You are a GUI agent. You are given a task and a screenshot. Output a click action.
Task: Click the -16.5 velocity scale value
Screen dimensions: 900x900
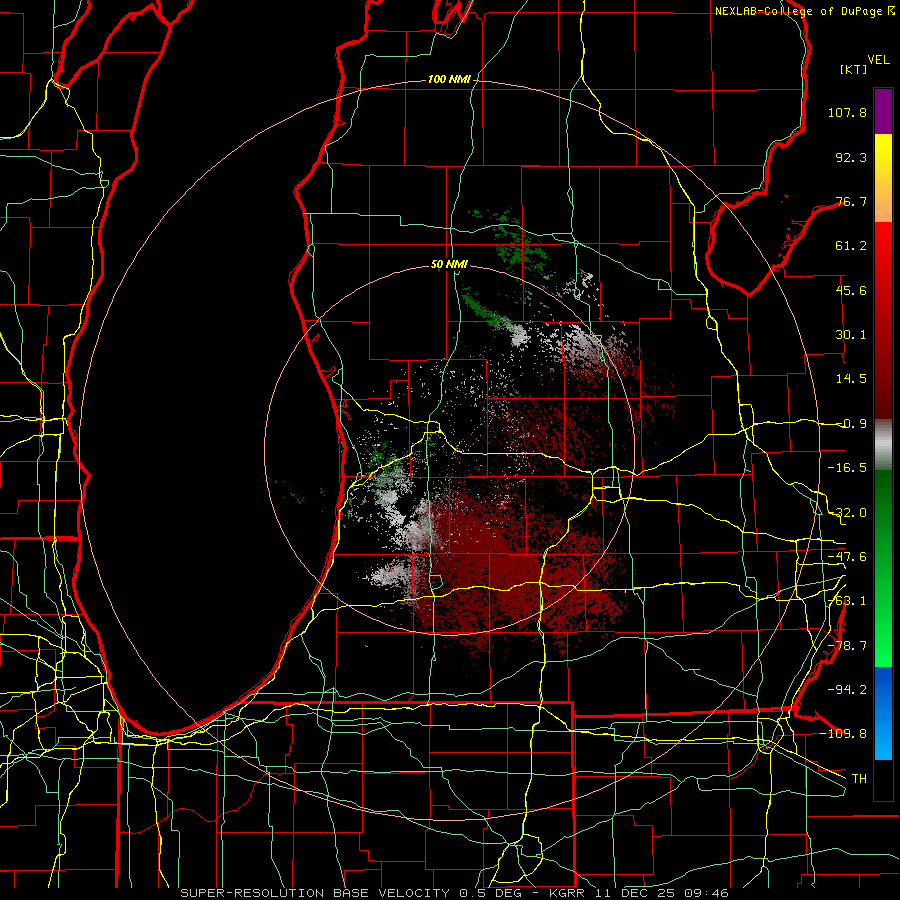coord(847,468)
